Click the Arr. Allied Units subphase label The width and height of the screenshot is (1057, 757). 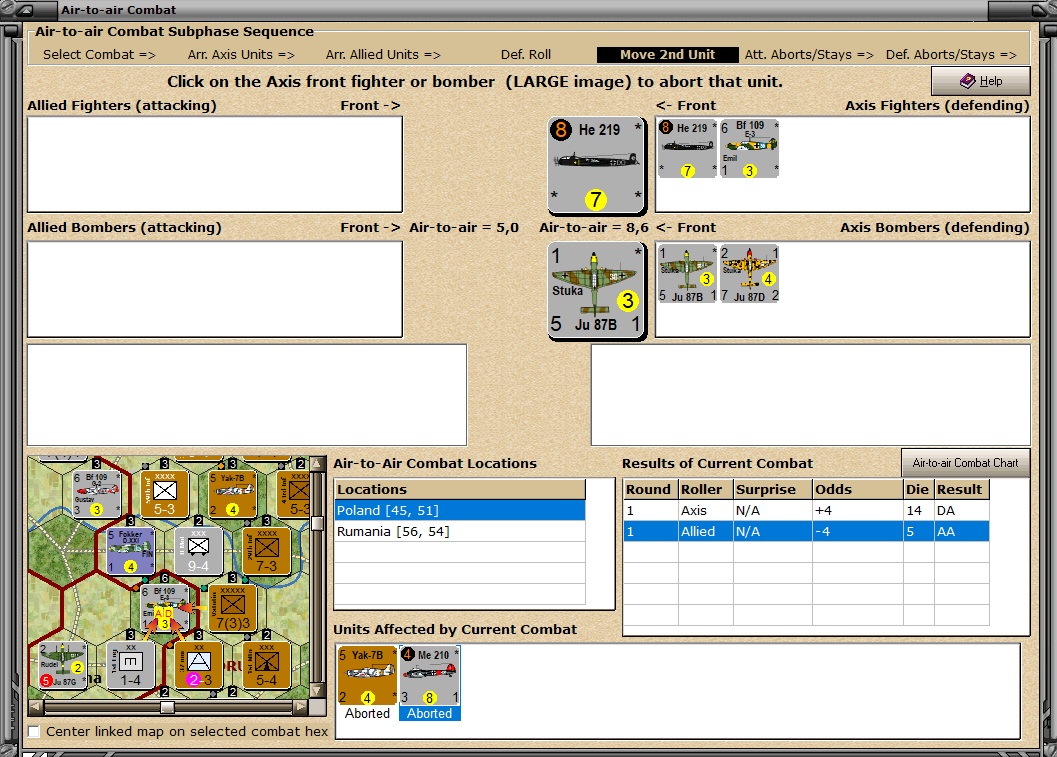(383, 55)
